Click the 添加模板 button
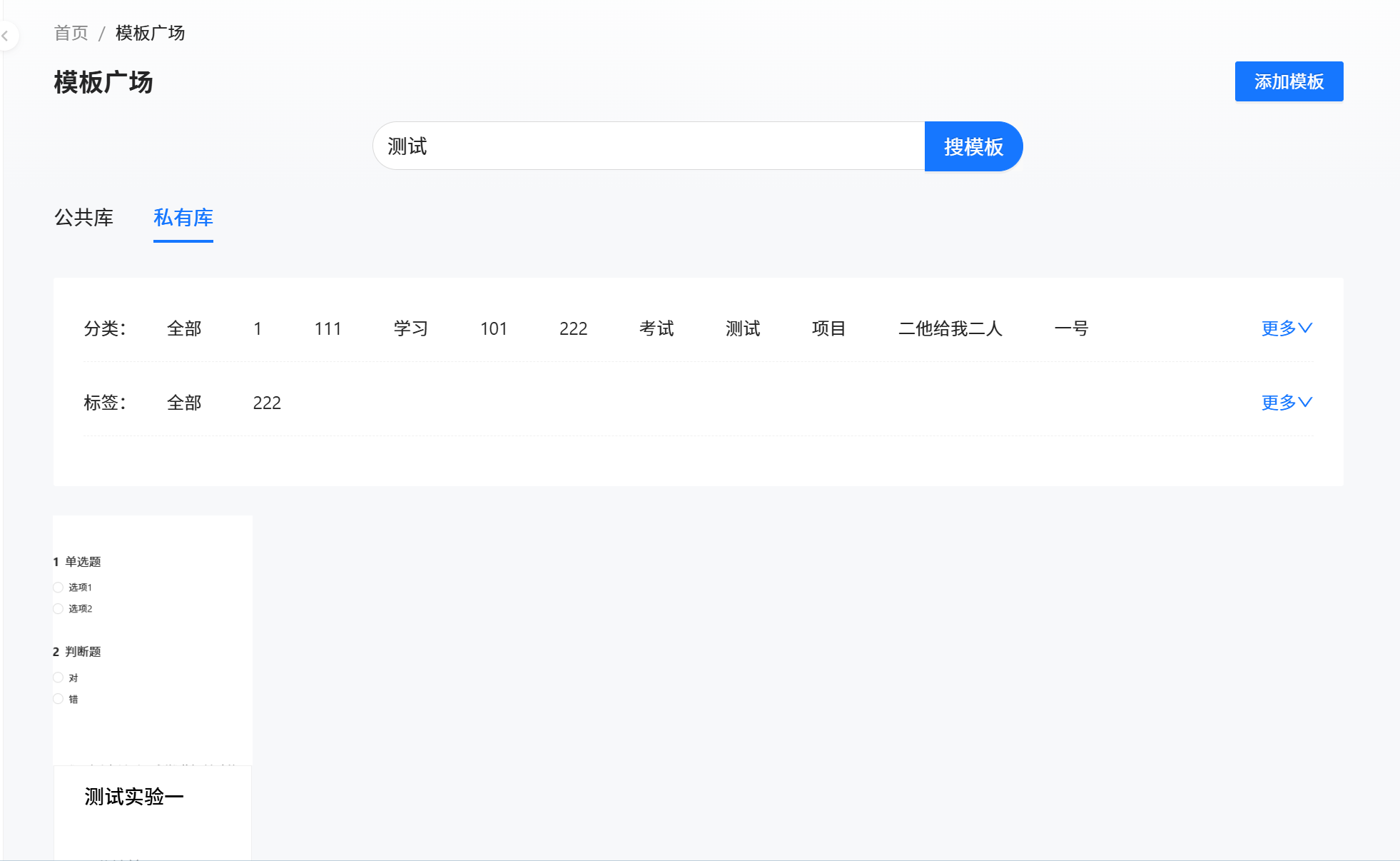The image size is (1400, 861). tap(1289, 81)
